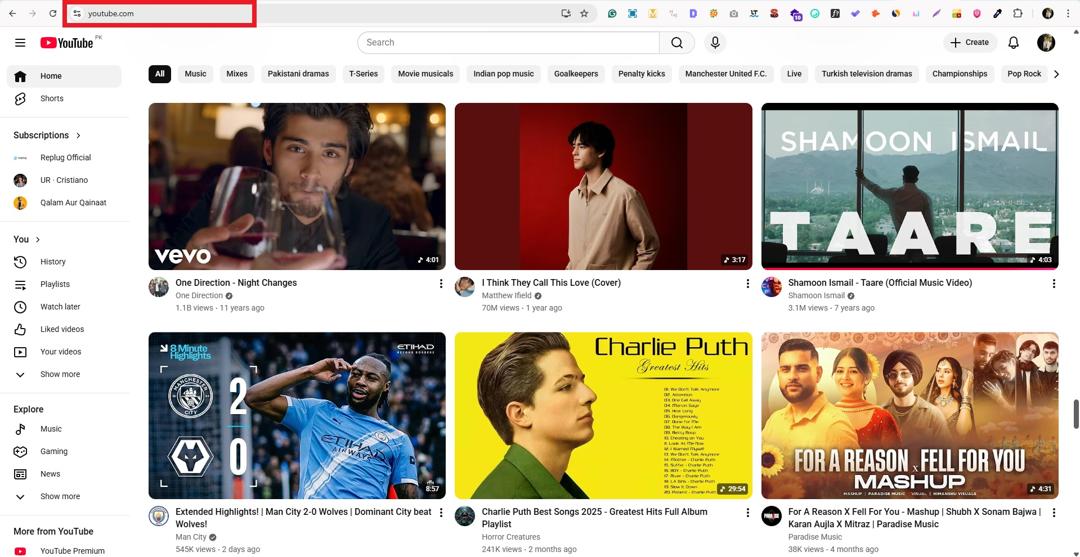Select Turkish television dramas chip
Viewport: 1080px width, 557px height.
click(866, 74)
